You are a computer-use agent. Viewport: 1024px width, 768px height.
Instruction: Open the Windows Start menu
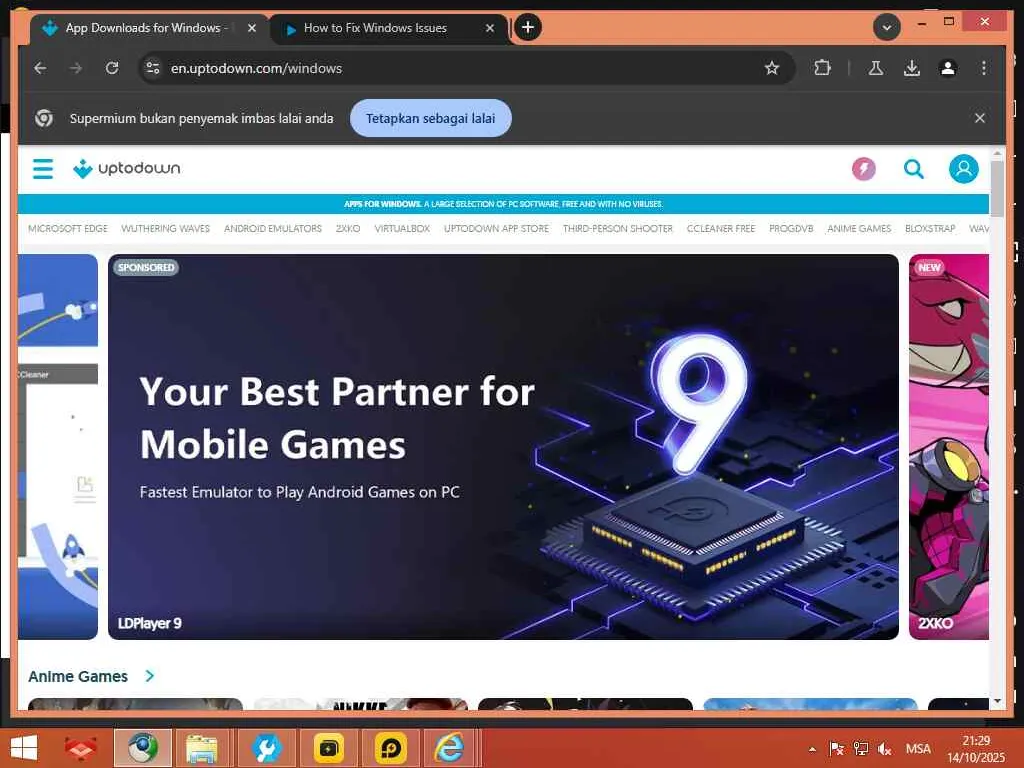[x=24, y=748]
